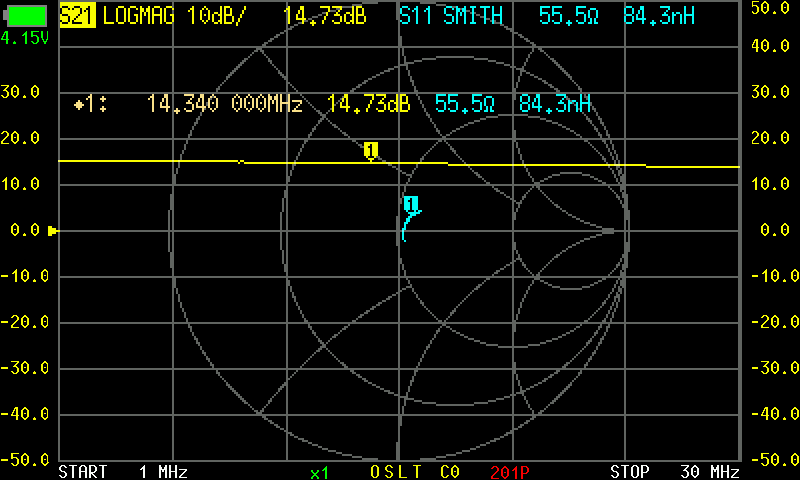800x480 pixels.
Task: Click the left axis -20.0 scale label
Action: 25,322
